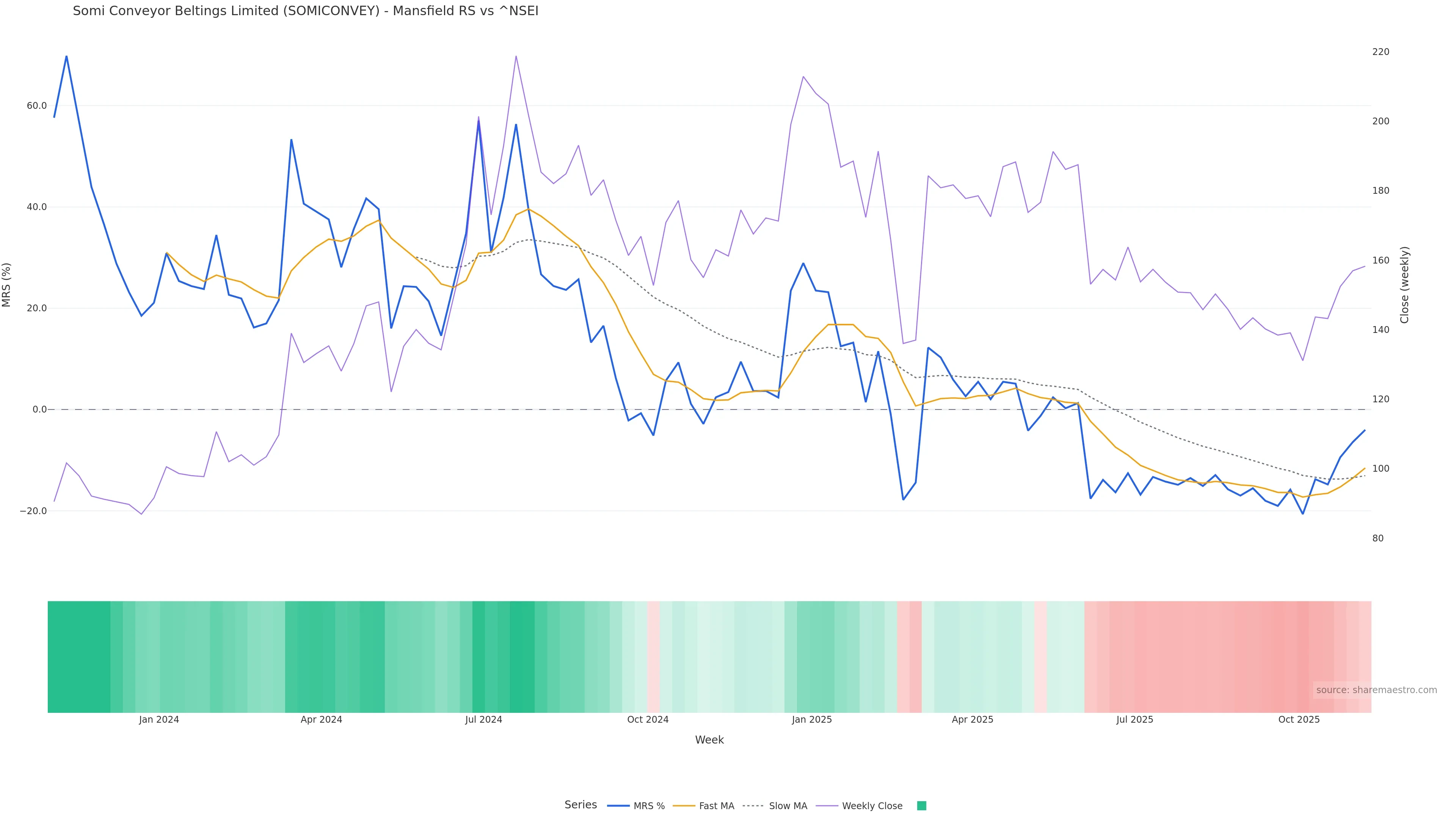The image size is (1456, 819).
Task: Click the purple Weekly Close legend line icon
Action: pyautogui.click(x=827, y=806)
